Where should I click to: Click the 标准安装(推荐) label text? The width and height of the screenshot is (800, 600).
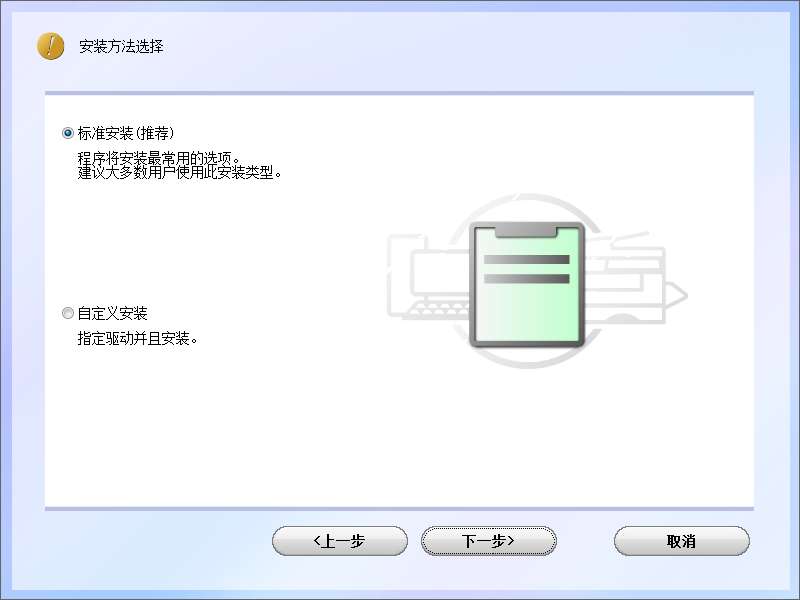(x=126, y=133)
